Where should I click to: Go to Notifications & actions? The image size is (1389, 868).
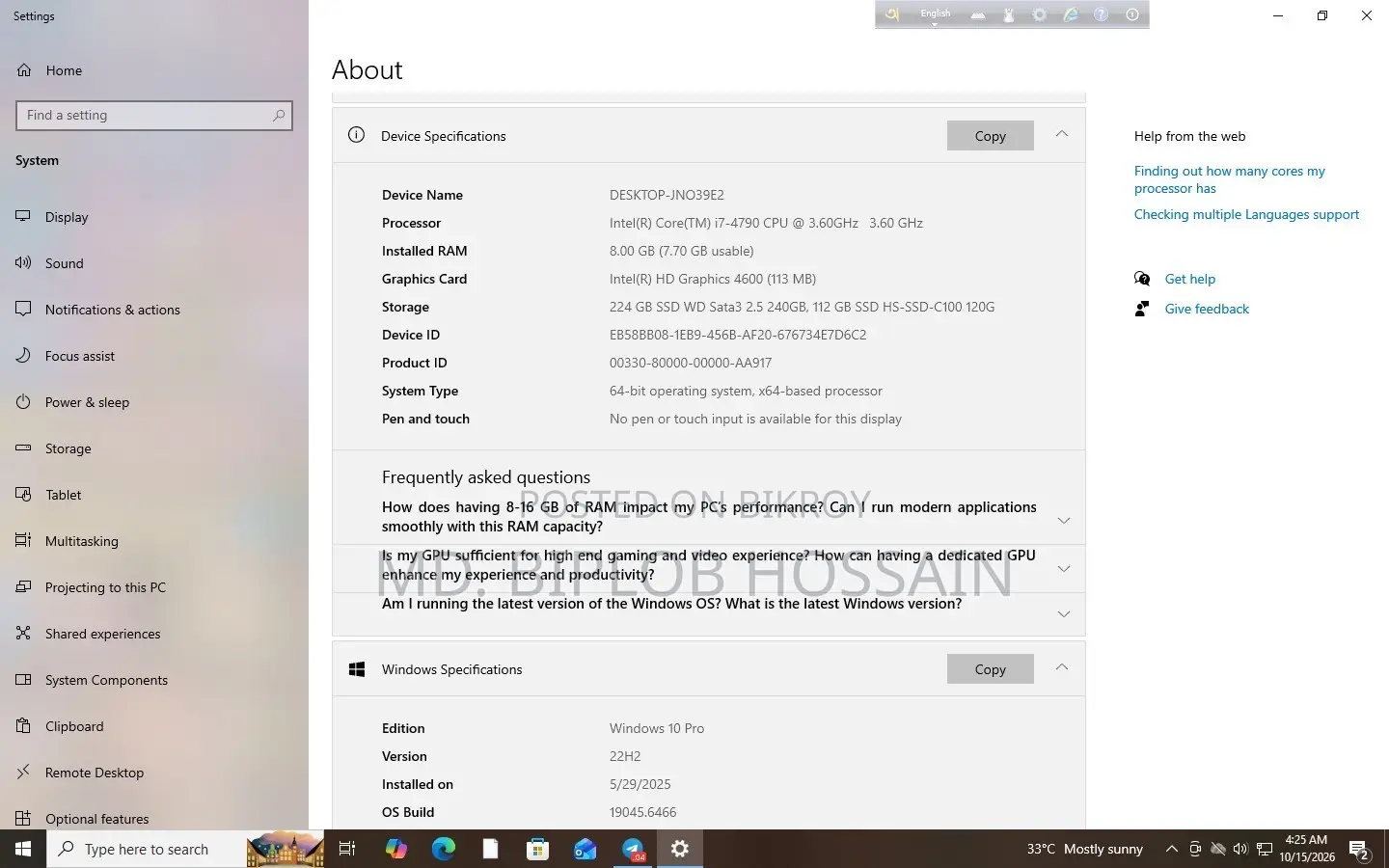coord(154,310)
